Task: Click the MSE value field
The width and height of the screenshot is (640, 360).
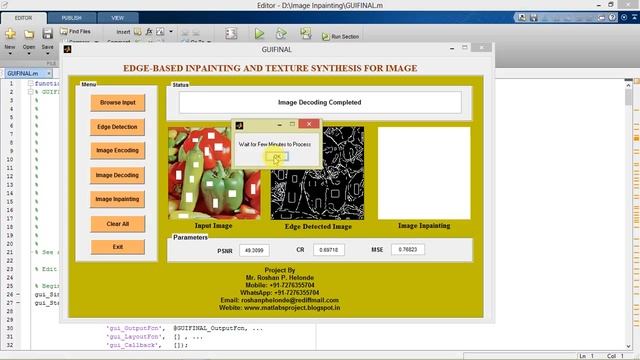Action: coord(408,249)
